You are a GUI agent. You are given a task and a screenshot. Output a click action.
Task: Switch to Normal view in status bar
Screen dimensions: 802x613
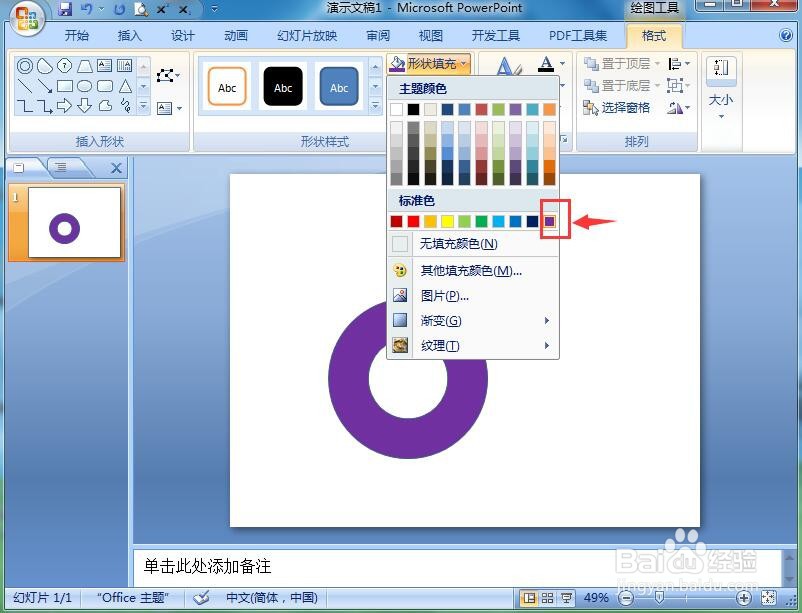coord(530,598)
